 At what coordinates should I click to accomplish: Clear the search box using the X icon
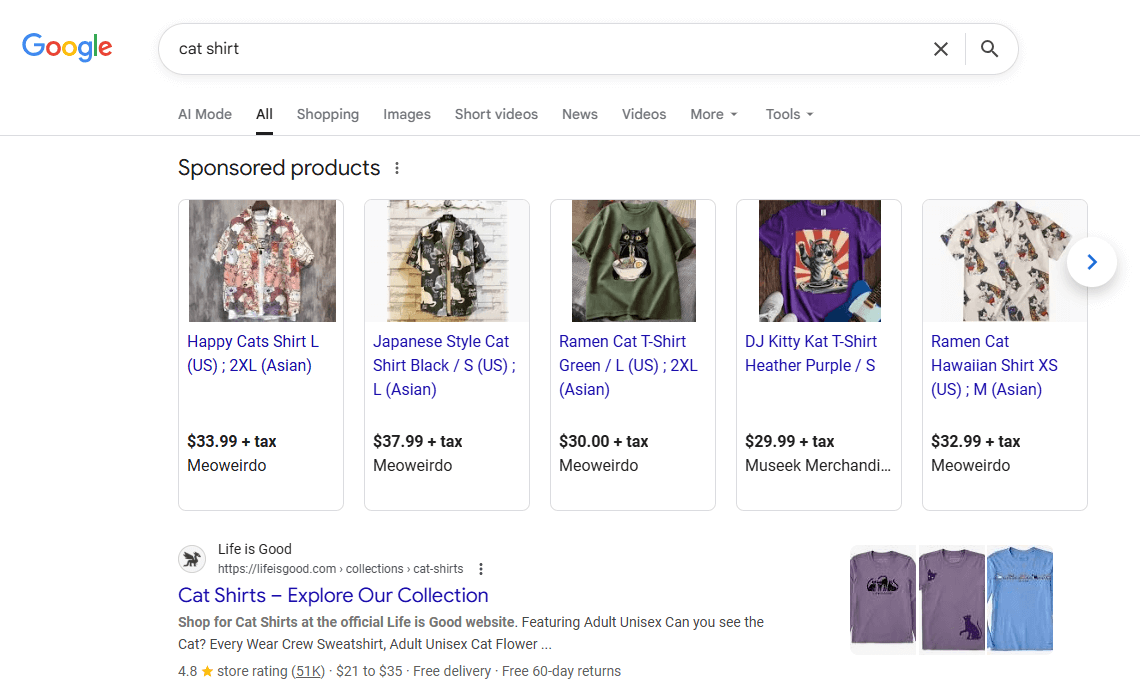tap(940, 48)
